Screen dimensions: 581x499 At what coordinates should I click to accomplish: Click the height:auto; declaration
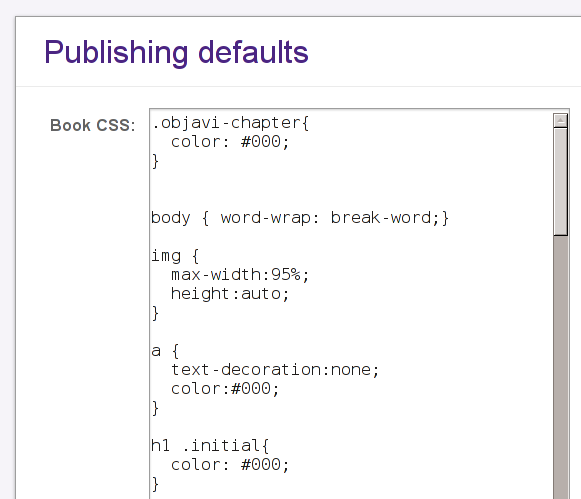point(230,294)
